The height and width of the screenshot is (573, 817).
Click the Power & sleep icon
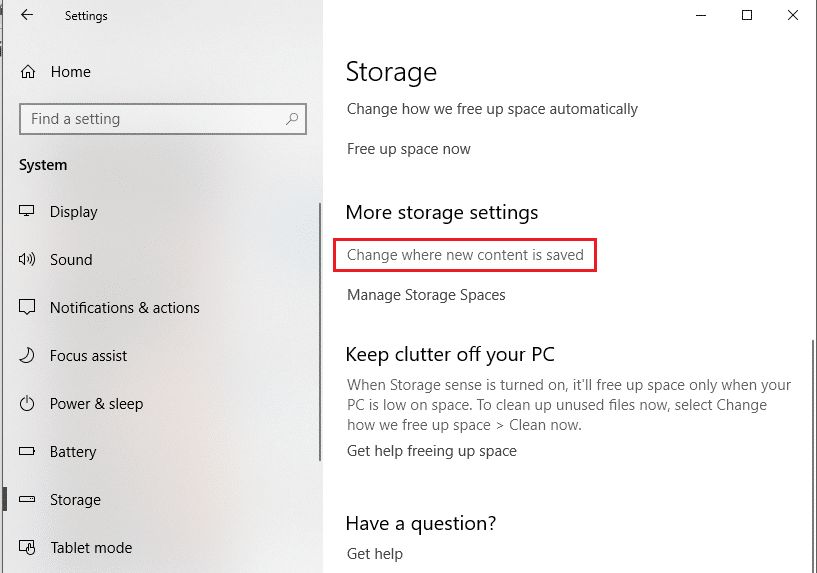pos(28,404)
